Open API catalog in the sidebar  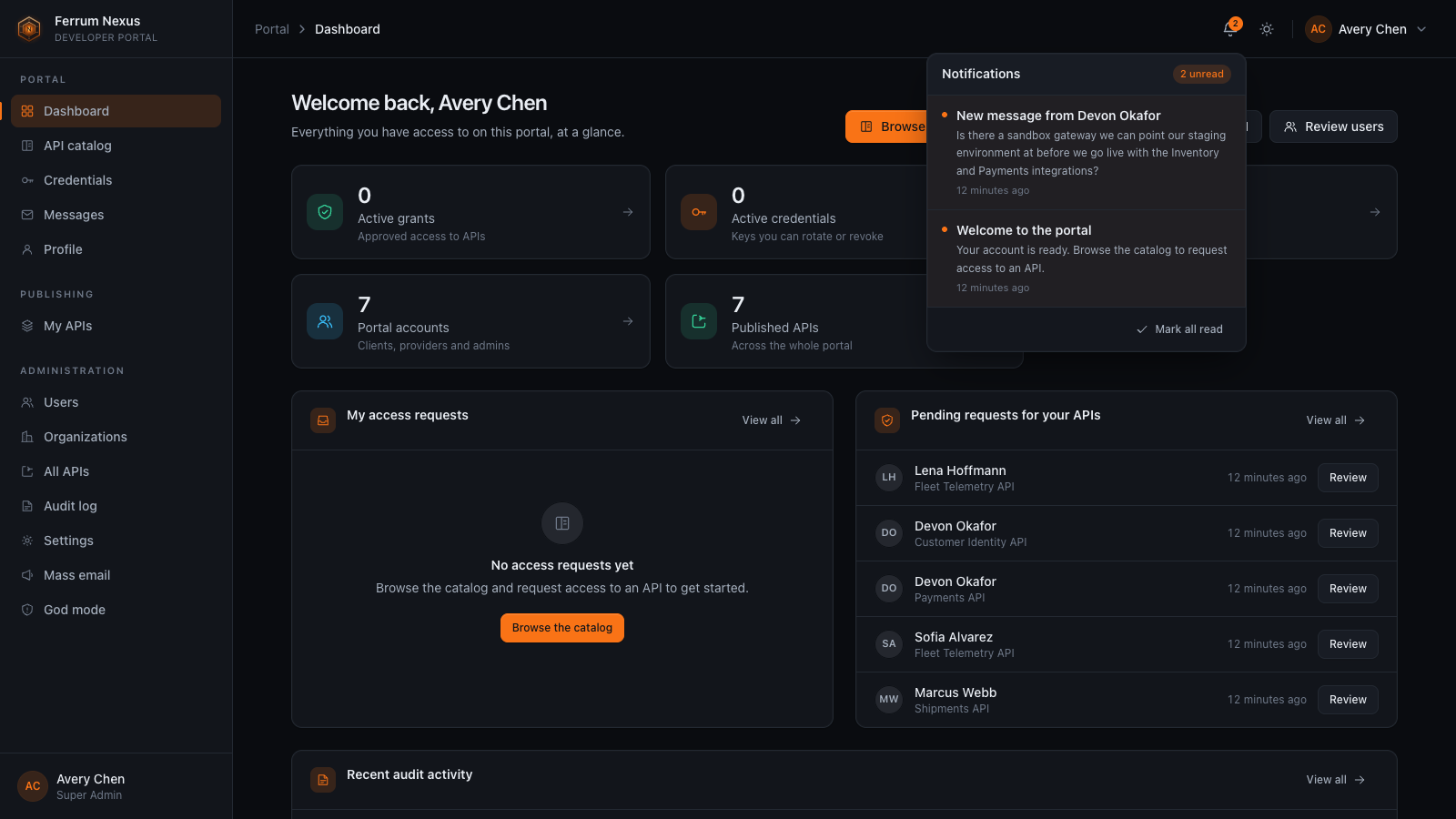pos(116,146)
